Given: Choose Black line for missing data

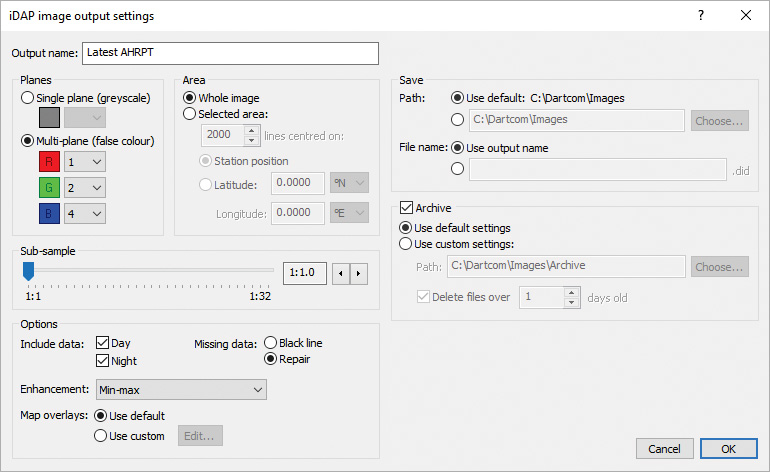Looking at the screenshot, I should (270, 343).
